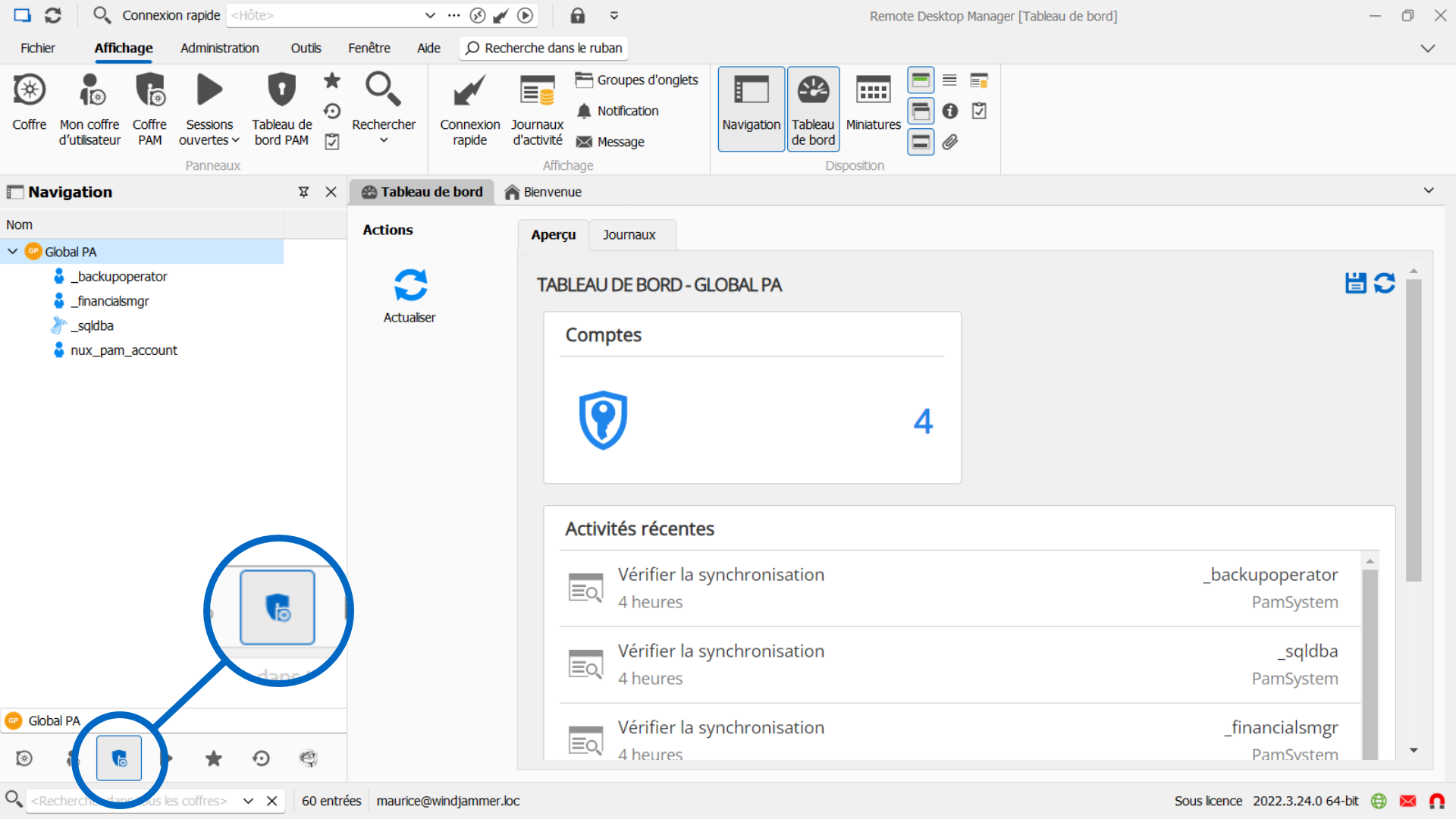
Task: Click the Tableau de bord PAM shield icon
Action: tap(281, 91)
